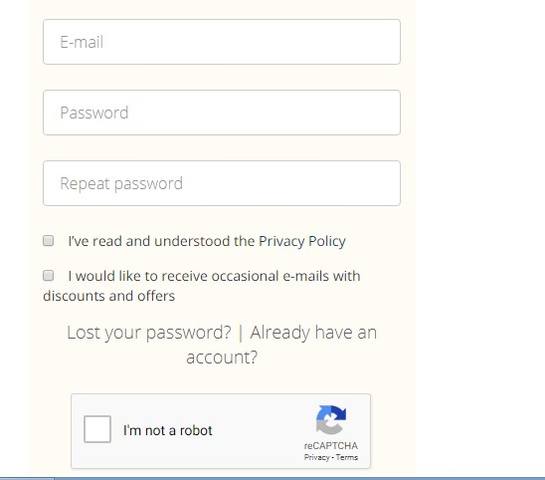This screenshot has width=545, height=480.
Task: Focus the Password input field
Action: (222, 113)
